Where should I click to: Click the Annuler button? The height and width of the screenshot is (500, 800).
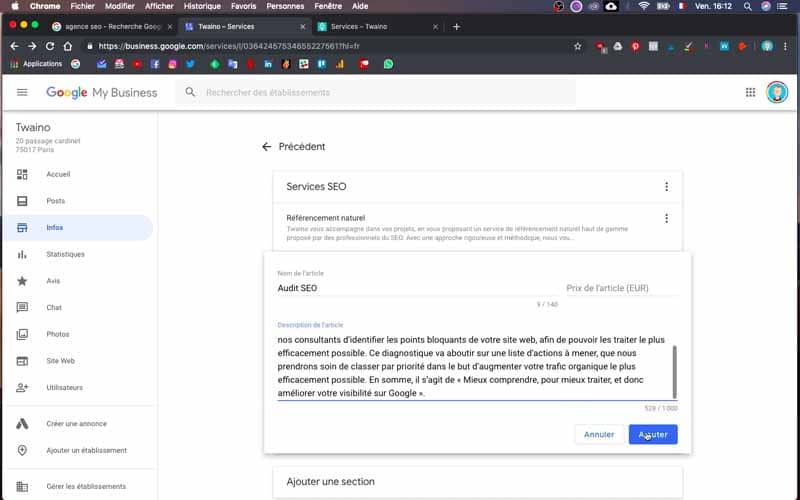click(x=599, y=434)
